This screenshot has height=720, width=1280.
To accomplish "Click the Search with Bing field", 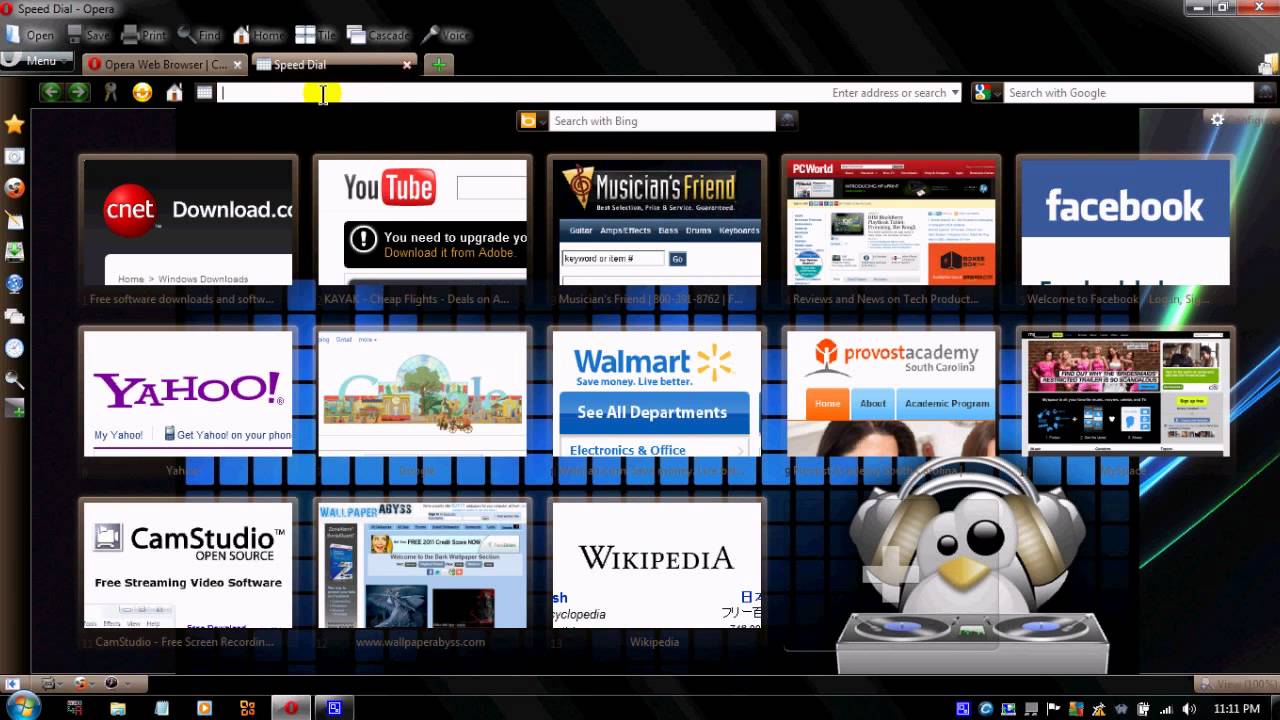I will click(x=662, y=121).
